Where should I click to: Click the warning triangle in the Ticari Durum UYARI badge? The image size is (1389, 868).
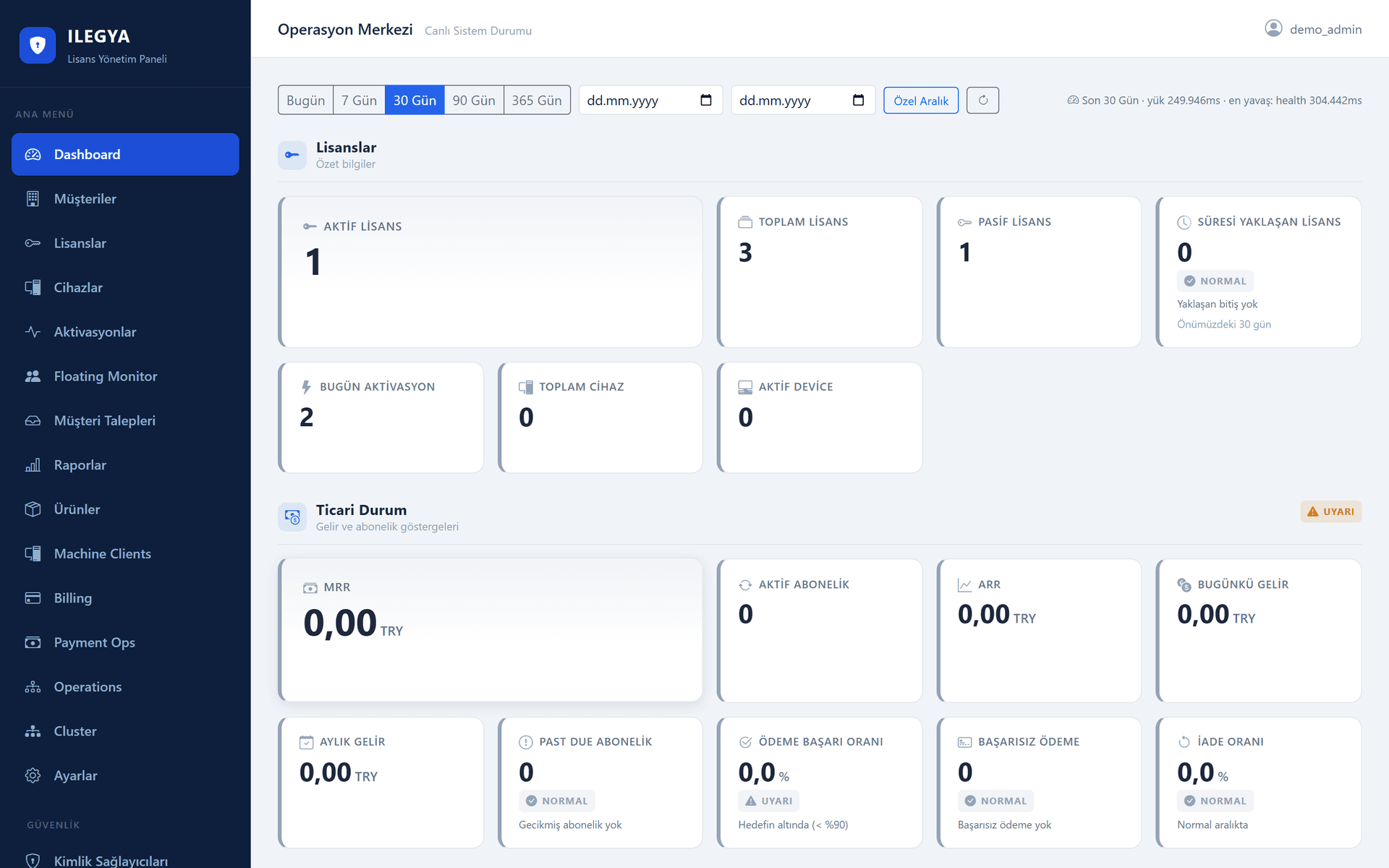pos(1312,511)
